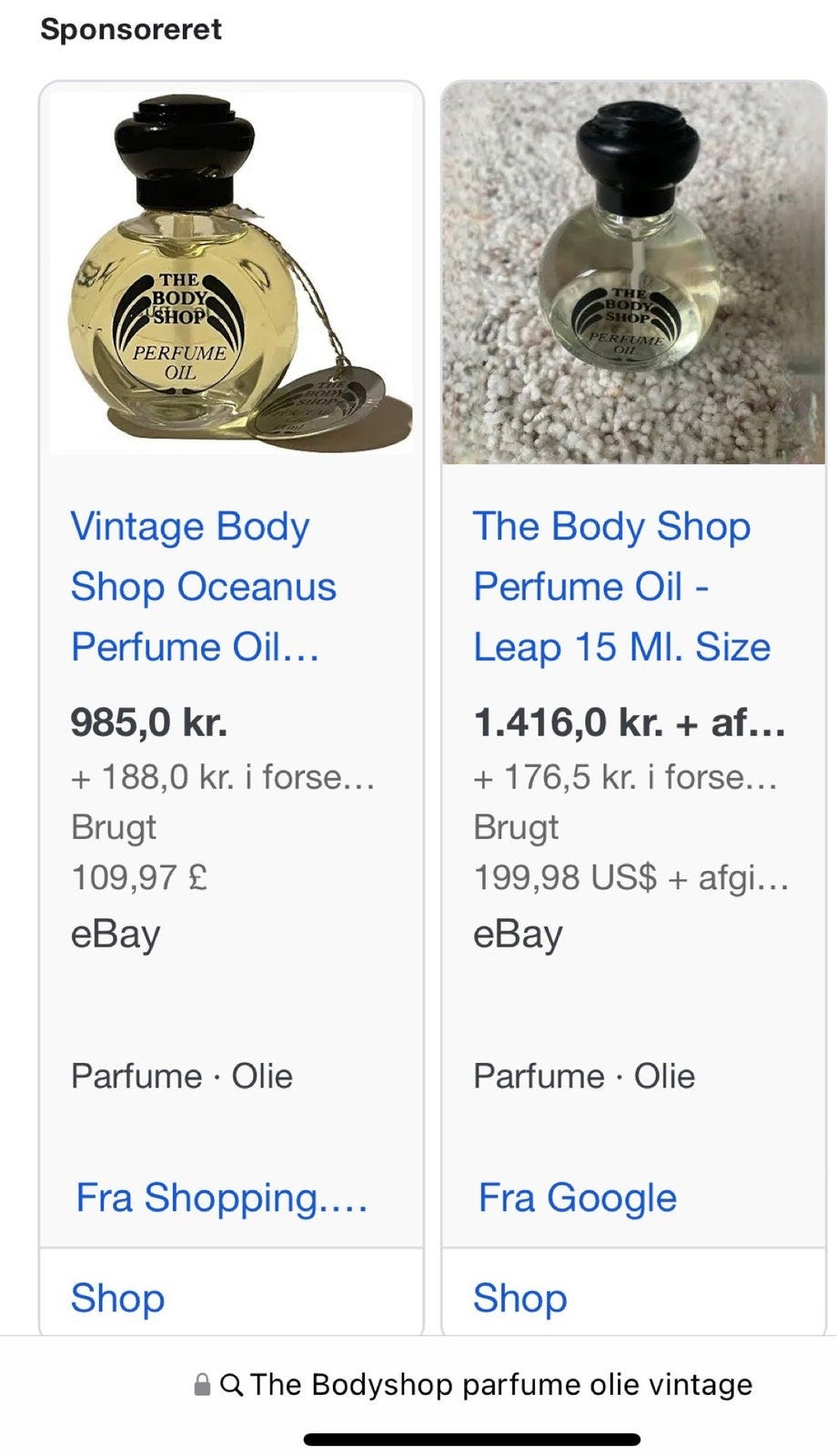Tap the home indicator bar at the bottom
This screenshot has width=837, height=1456.
tap(471, 1440)
